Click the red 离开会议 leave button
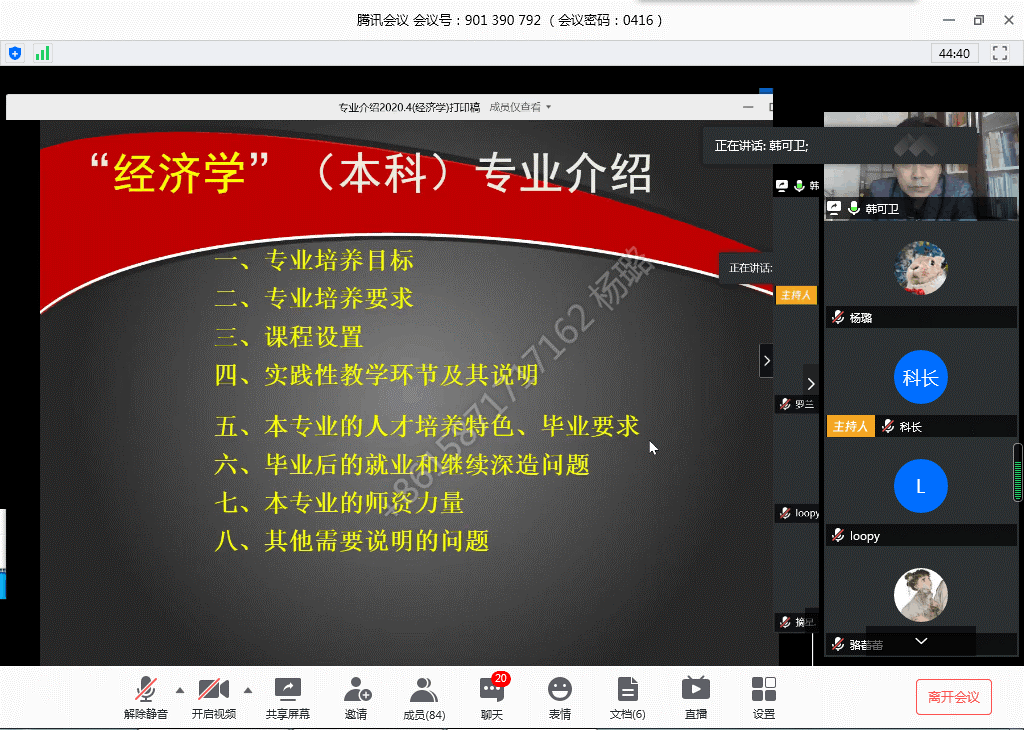This screenshot has height=730, width=1024. coord(953,697)
